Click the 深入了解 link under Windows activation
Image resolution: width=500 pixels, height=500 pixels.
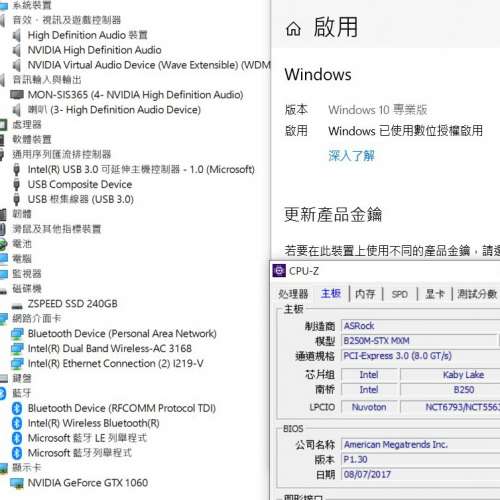[x=352, y=156]
